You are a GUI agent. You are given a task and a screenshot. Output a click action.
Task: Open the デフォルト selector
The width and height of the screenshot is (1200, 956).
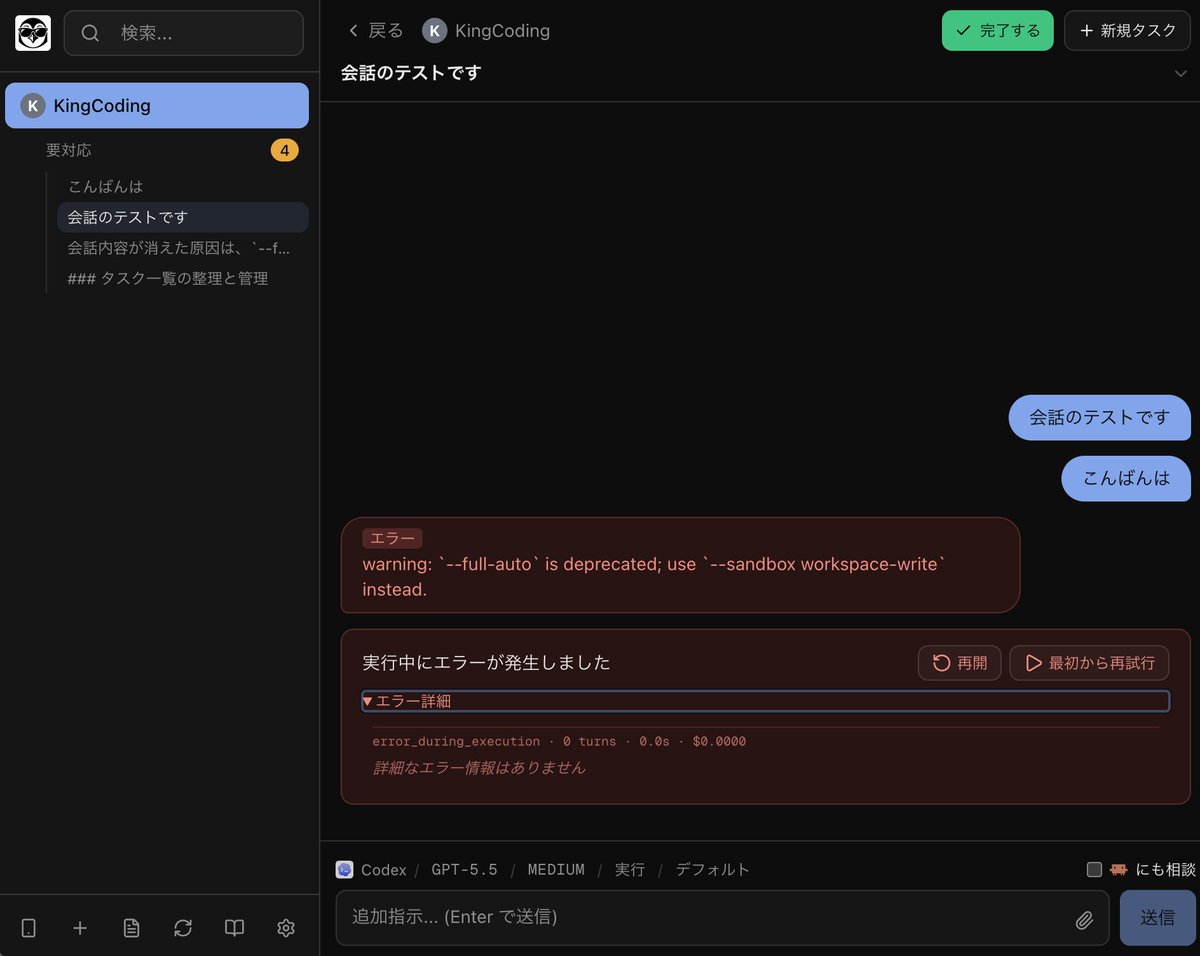(x=712, y=870)
